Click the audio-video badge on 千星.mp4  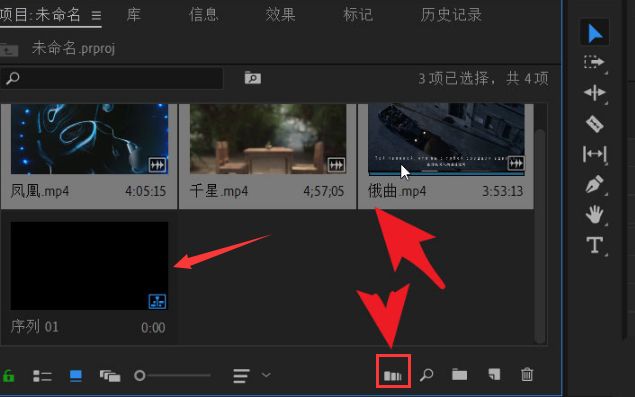pyautogui.click(x=336, y=165)
